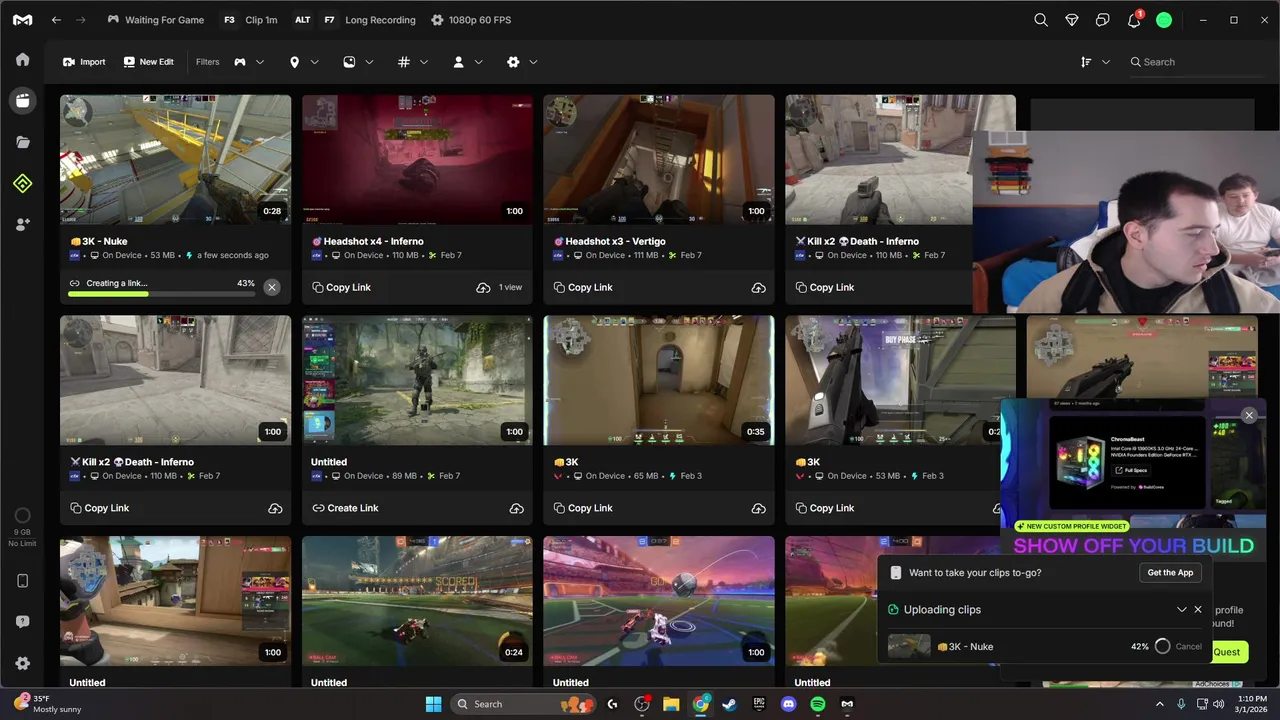1280x720 pixels.
Task: Open the notifications bell
Action: pos(1134,20)
